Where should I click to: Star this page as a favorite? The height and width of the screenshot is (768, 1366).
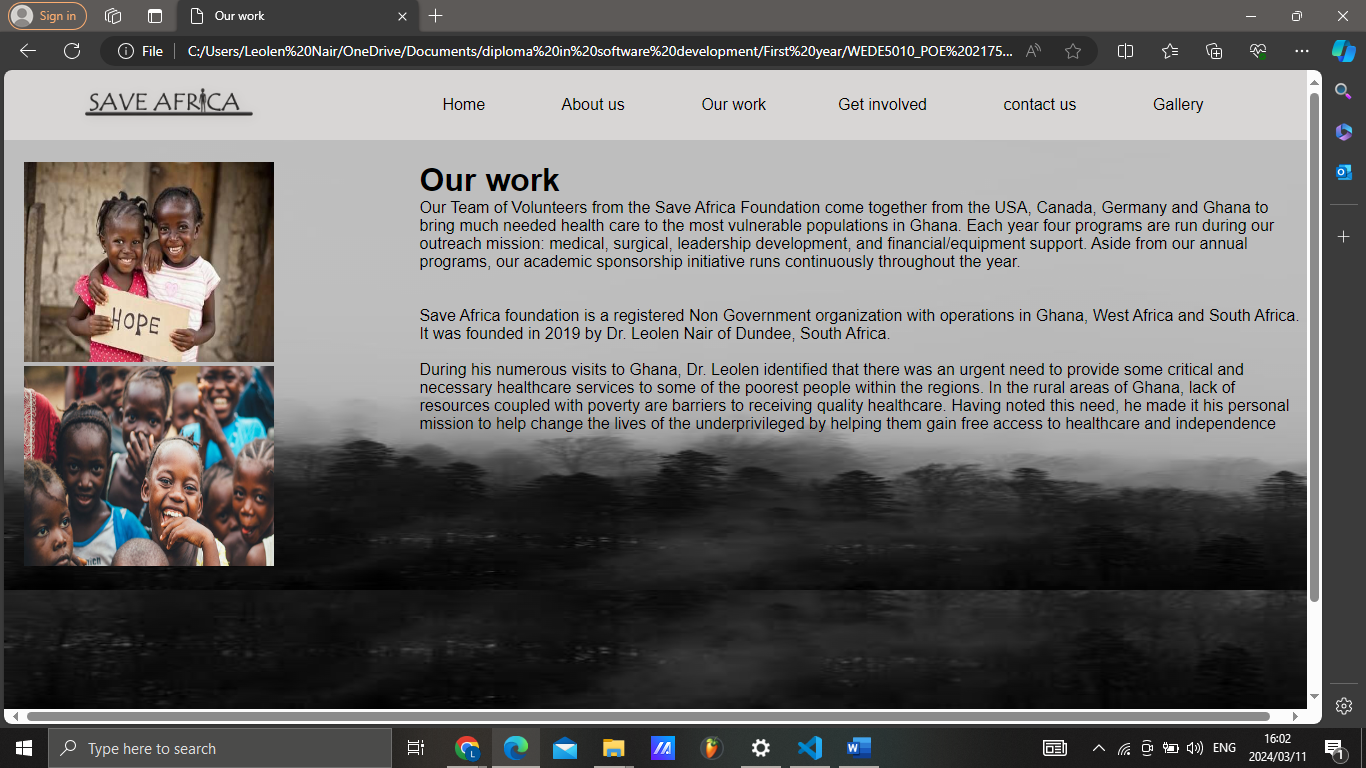(1073, 51)
